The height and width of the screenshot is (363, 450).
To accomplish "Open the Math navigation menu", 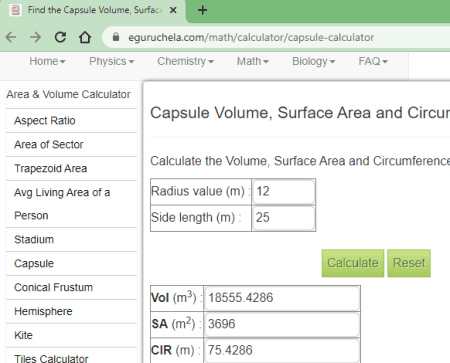I will tap(253, 61).
